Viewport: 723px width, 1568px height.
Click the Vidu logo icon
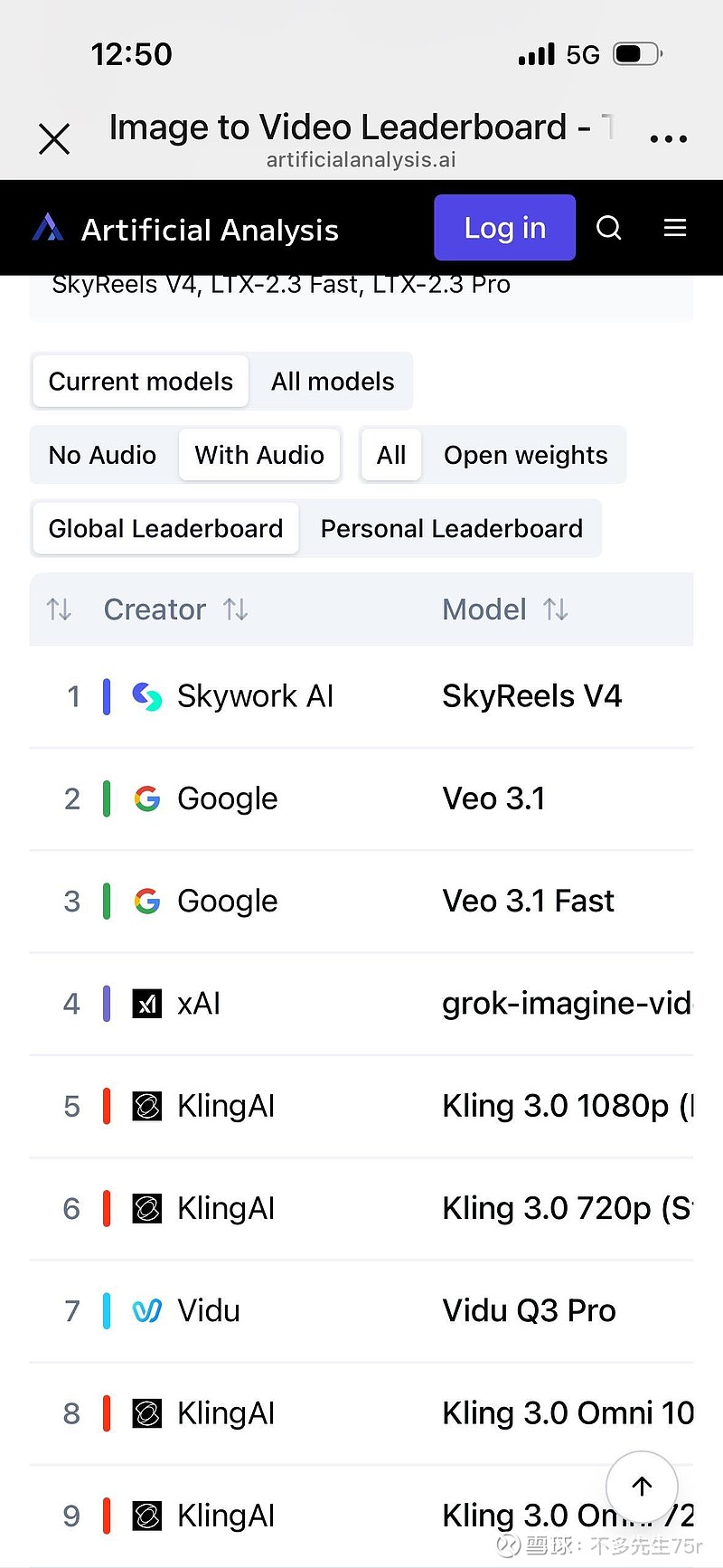147,1310
